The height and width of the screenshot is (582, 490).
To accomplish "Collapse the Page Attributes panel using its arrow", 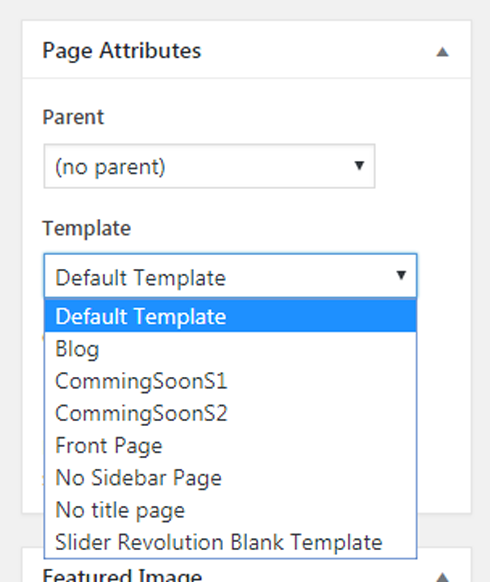I will click(442, 52).
